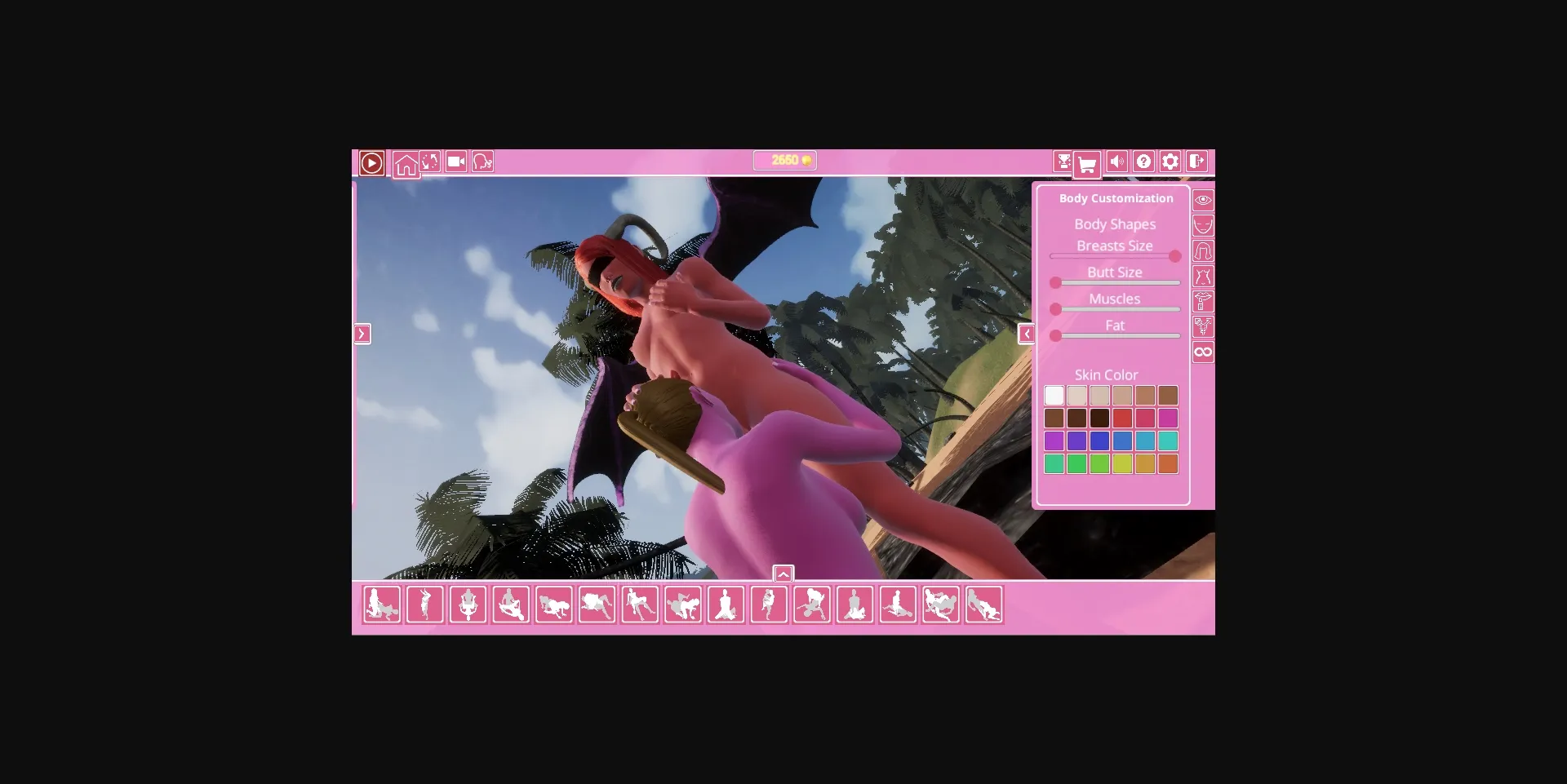1567x784 pixels.
Task: Open the body shape sidebar icon
Action: pyautogui.click(x=1204, y=276)
